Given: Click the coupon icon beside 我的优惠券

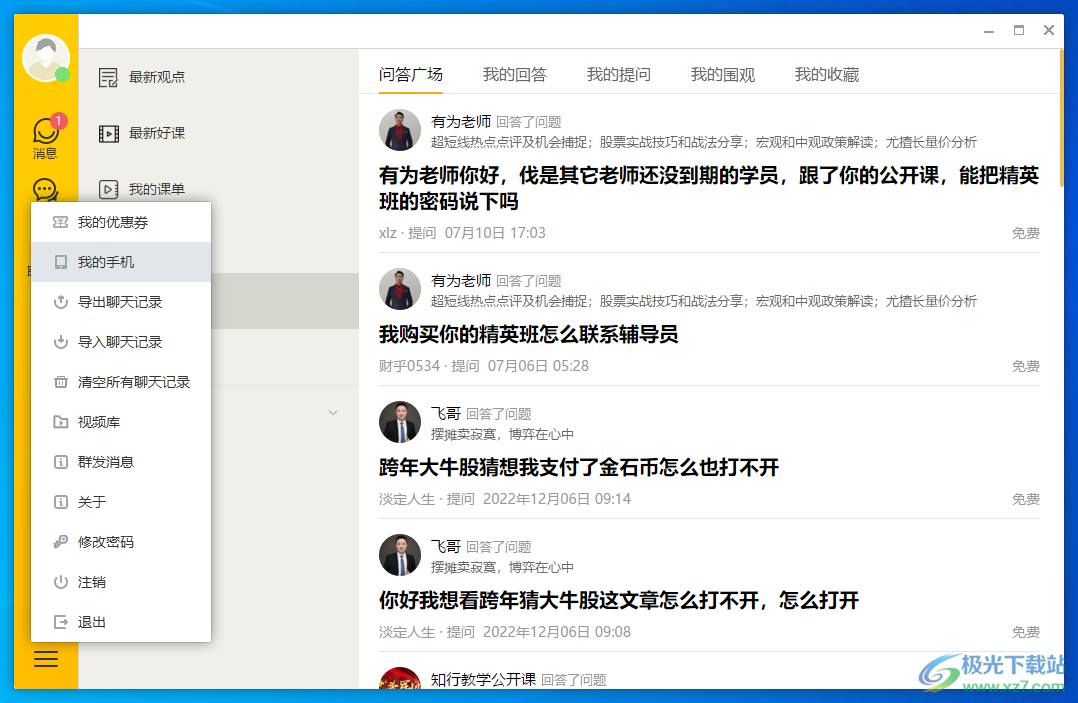Looking at the screenshot, I should pyautogui.click(x=60, y=222).
